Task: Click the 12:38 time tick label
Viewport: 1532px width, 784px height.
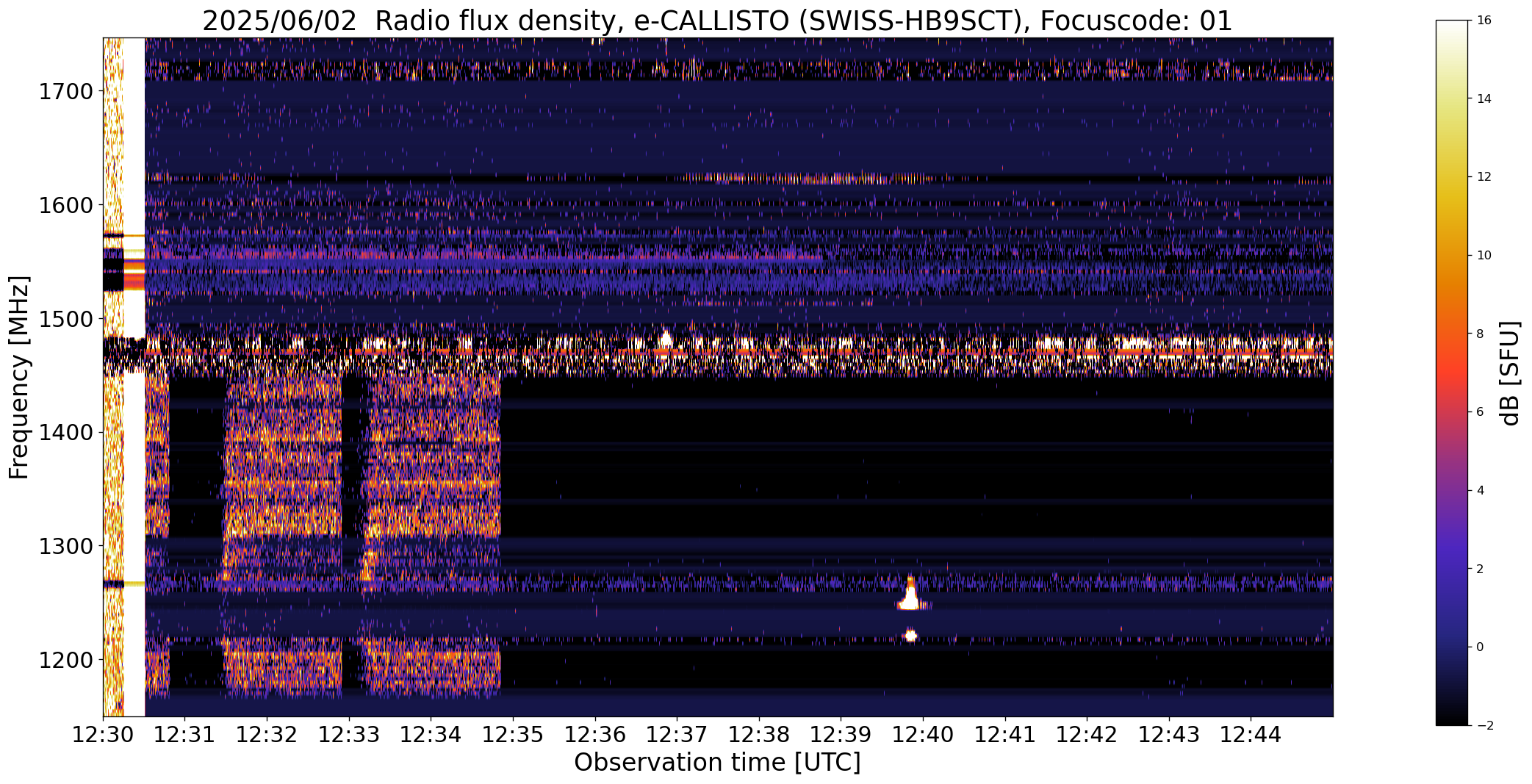Action: coord(759,735)
